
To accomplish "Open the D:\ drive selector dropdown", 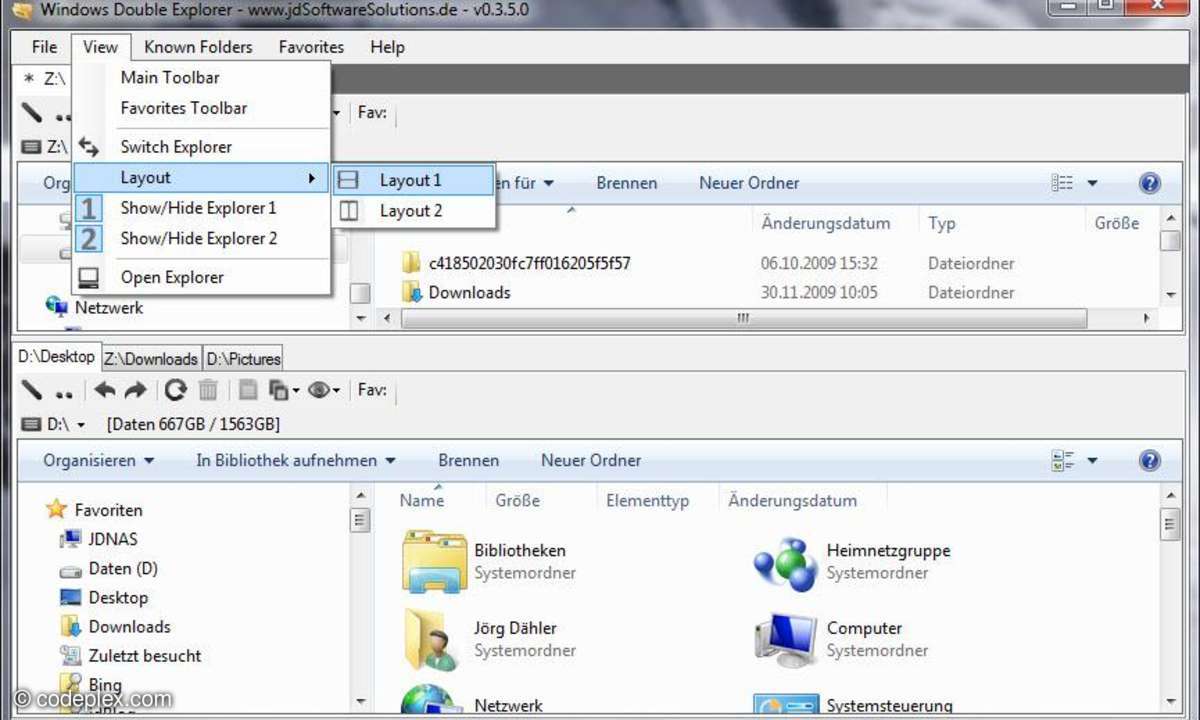I will (81, 426).
